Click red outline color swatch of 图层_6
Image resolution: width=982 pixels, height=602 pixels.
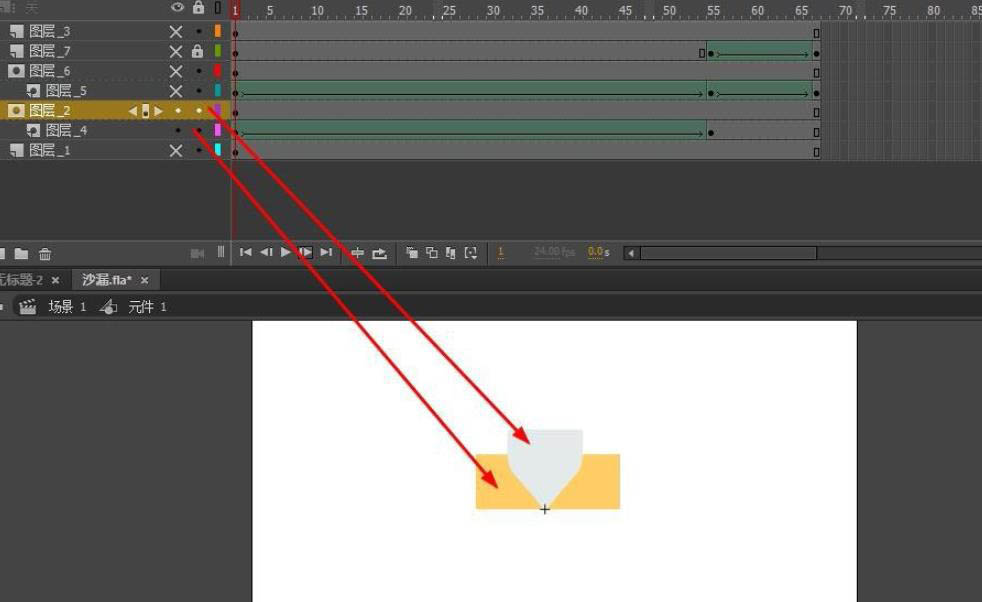point(217,71)
